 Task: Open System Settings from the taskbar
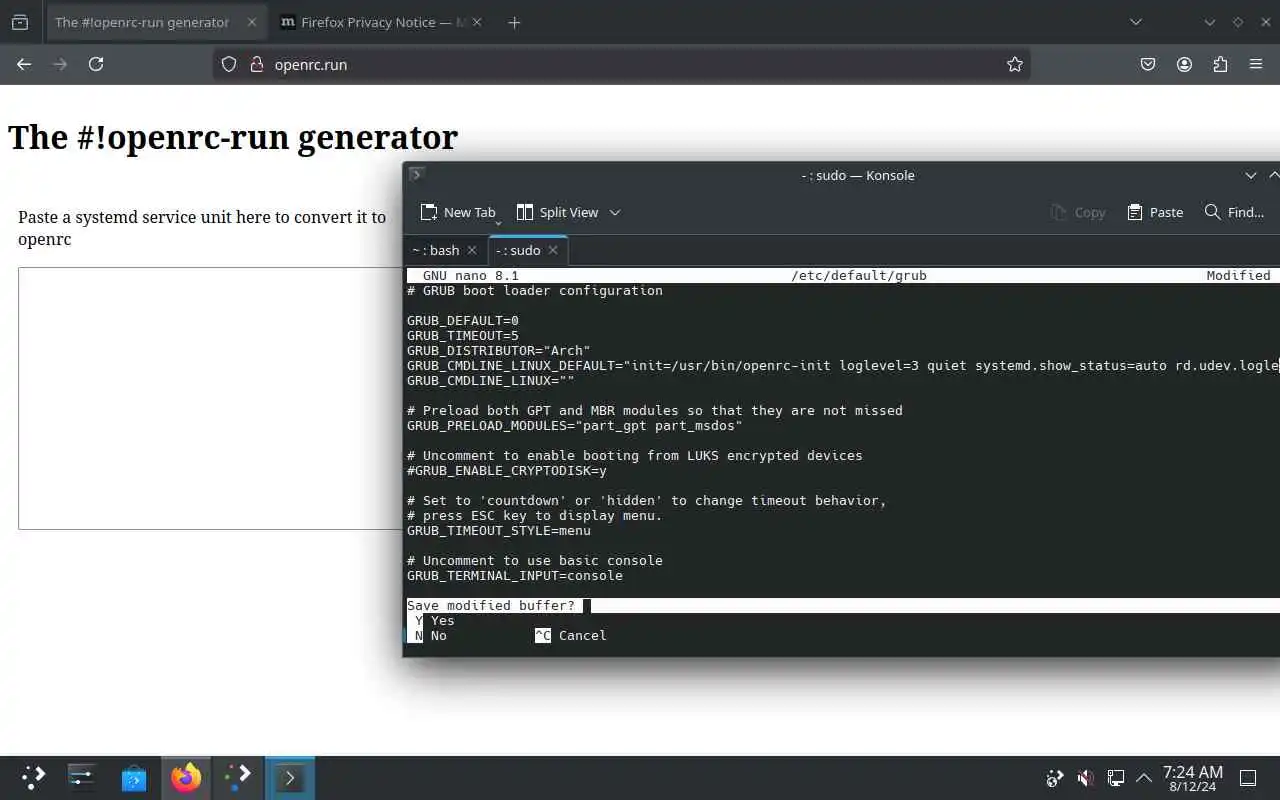point(82,777)
